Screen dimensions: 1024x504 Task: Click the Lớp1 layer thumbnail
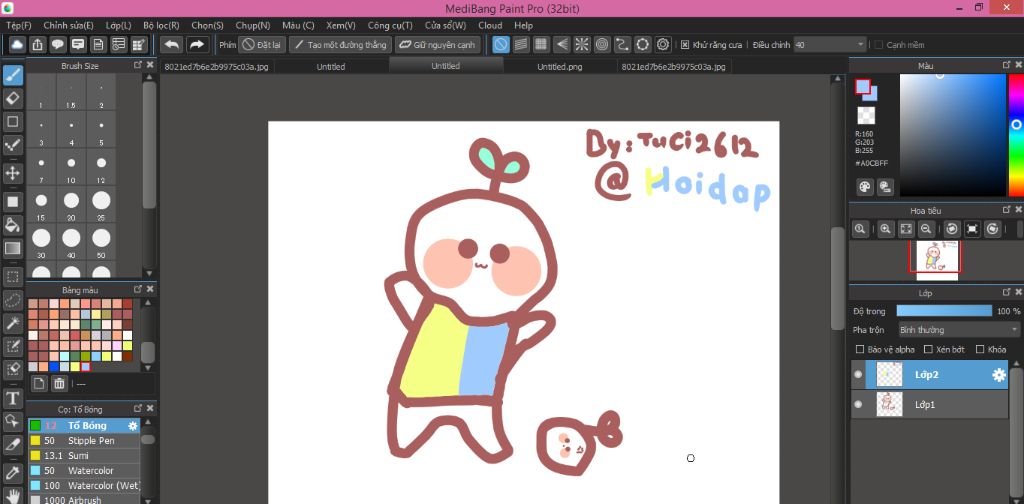pyautogui.click(x=889, y=405)
